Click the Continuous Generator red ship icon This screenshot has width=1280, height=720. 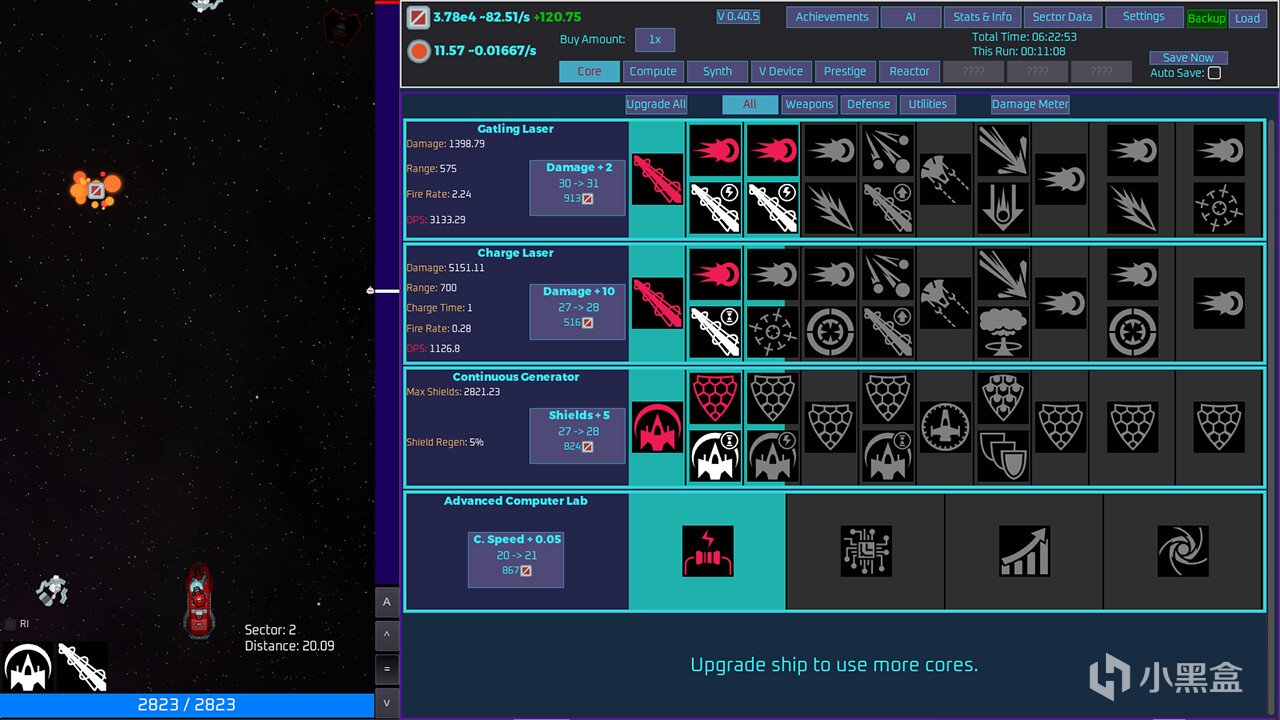[657, 427]
